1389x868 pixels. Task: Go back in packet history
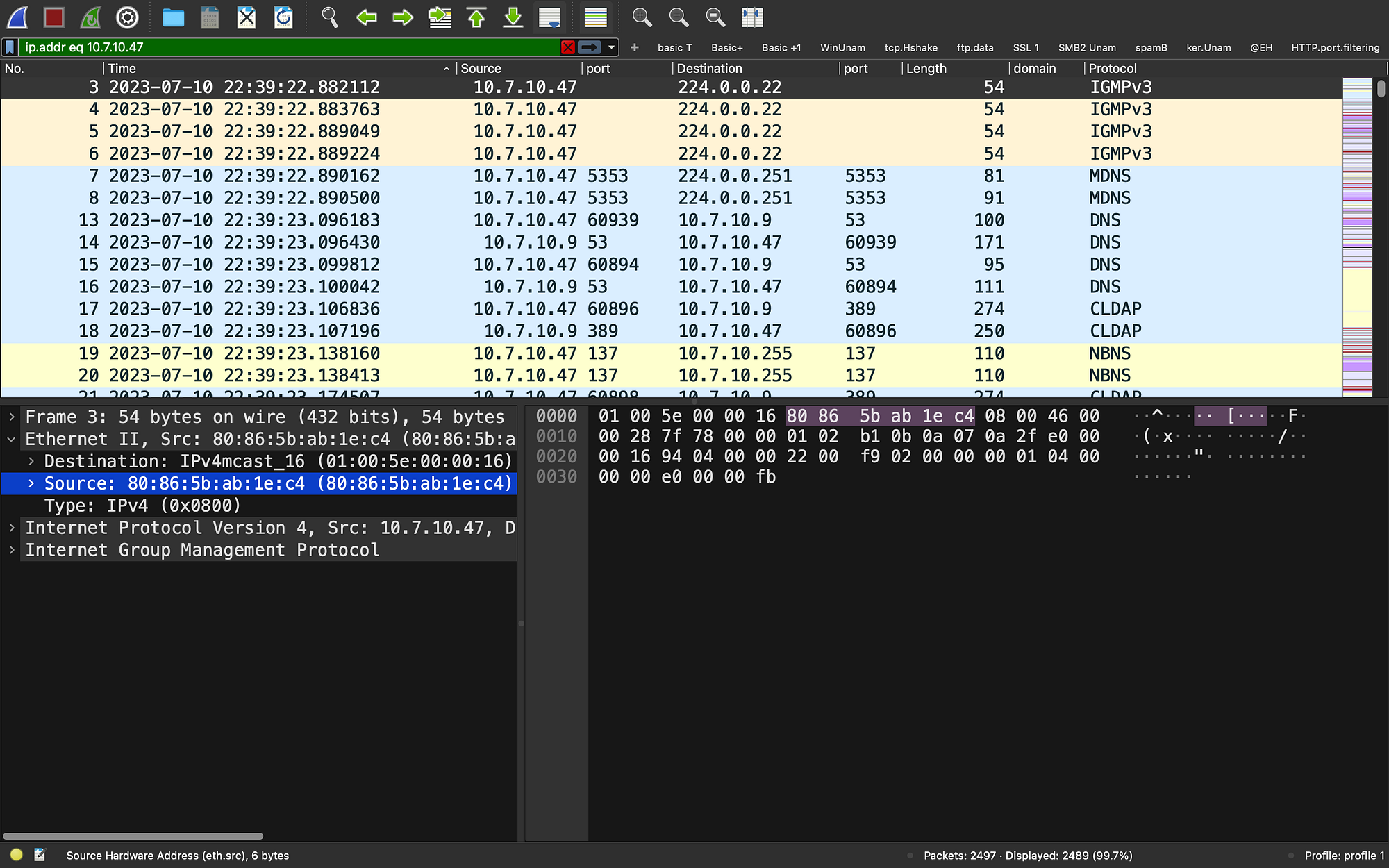(x=366, y=17)
